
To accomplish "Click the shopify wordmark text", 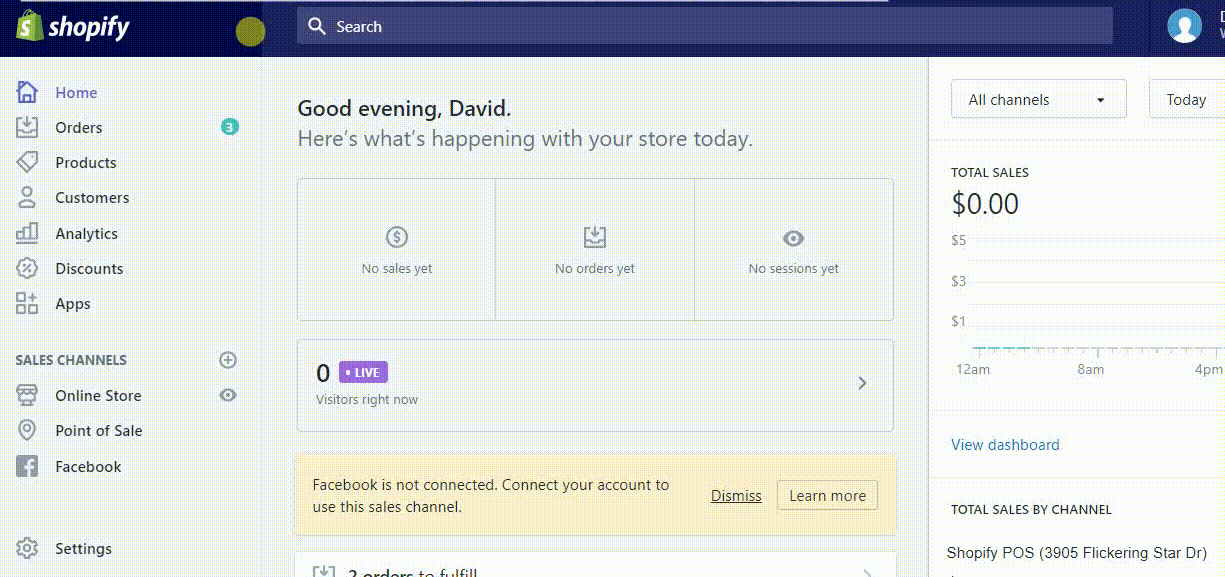I will coord(89,27).
